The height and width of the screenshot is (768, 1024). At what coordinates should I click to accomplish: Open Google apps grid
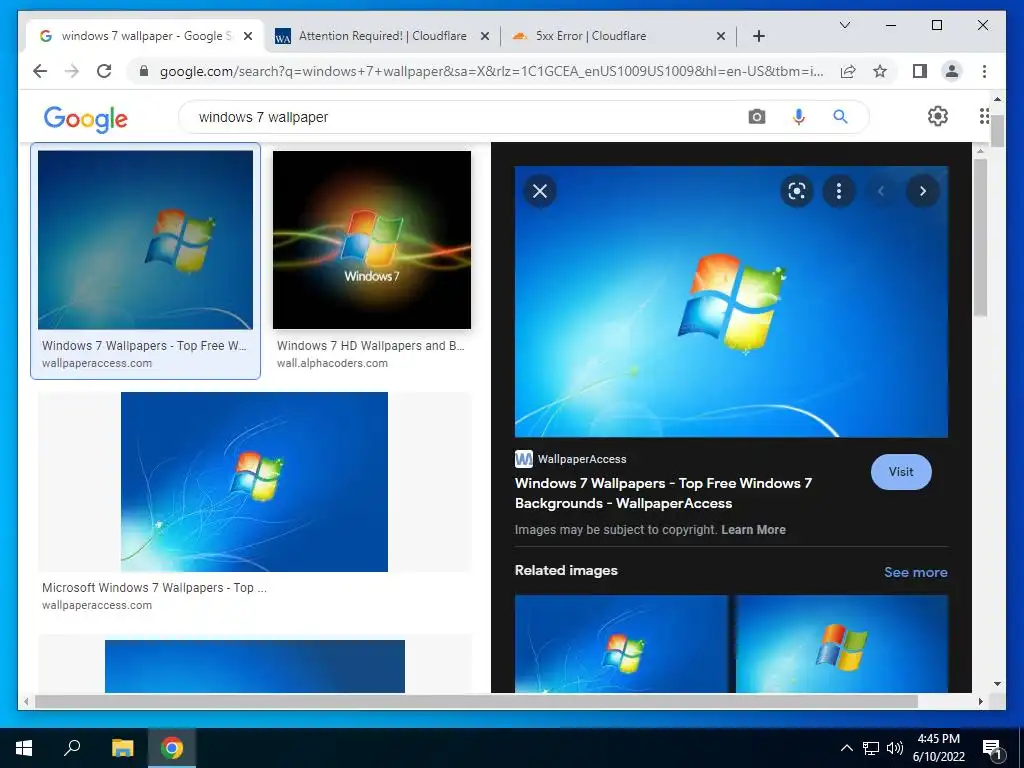(984, 116)
